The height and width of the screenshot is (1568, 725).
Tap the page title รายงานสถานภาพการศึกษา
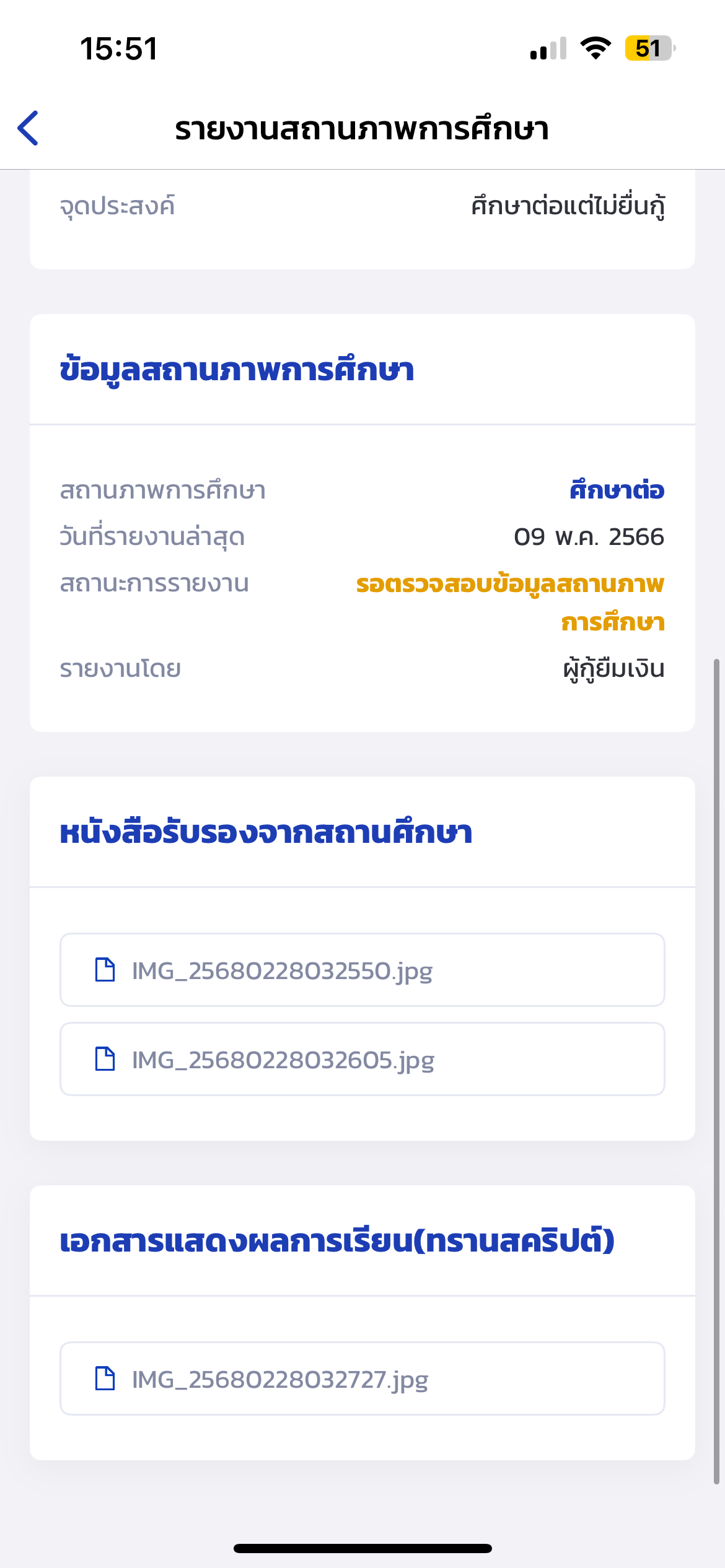click(362, 129)
